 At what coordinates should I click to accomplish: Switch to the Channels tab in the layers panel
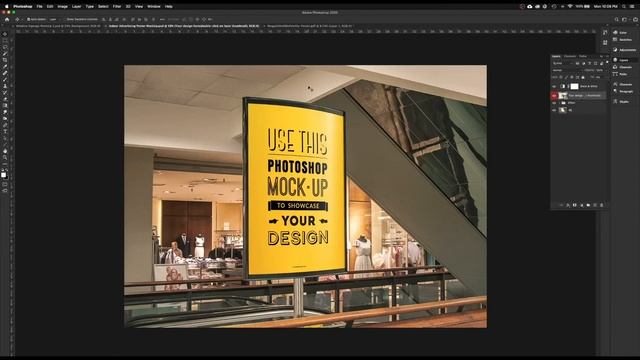point(570,56)
